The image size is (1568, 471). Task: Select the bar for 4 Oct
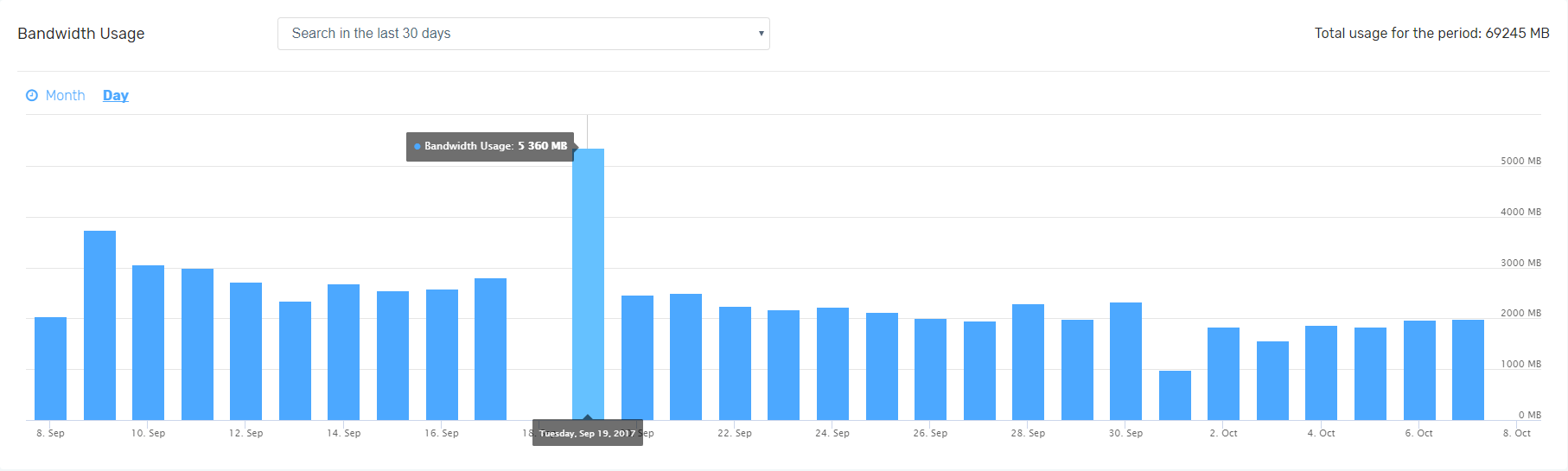(x=1321, y=373)
